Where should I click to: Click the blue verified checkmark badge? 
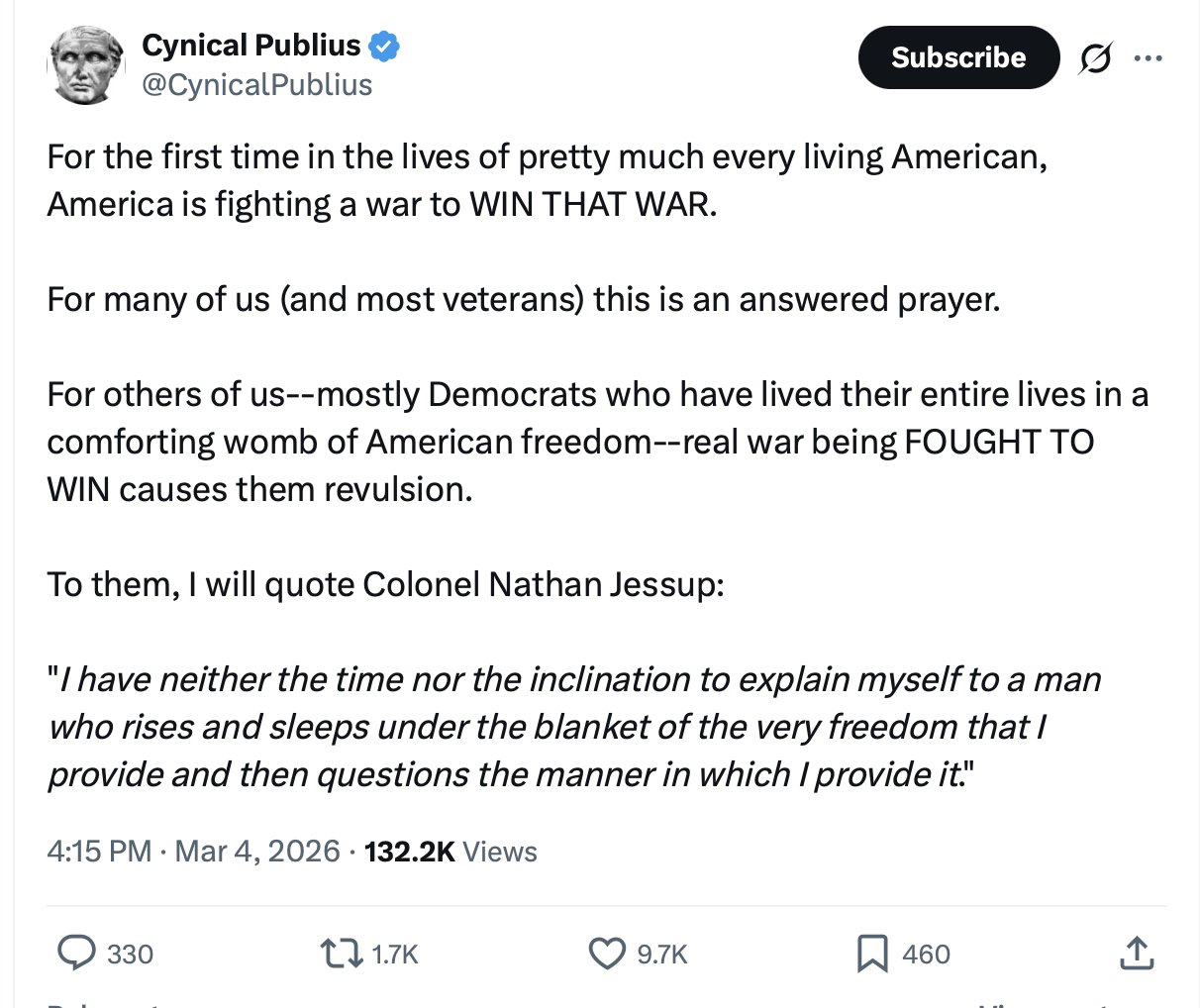(x=384, y=47)
